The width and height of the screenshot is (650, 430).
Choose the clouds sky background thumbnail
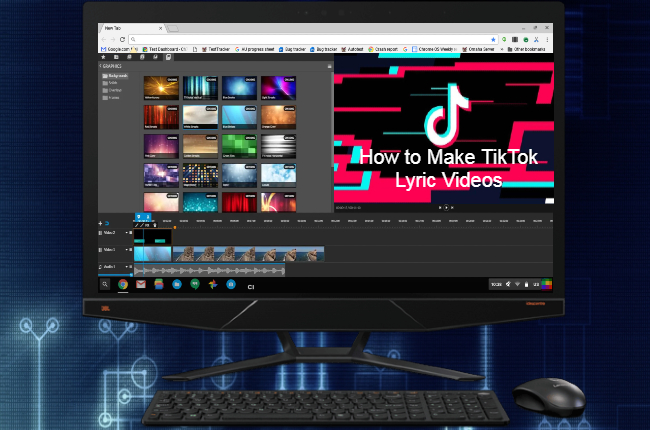coord(278,175)
